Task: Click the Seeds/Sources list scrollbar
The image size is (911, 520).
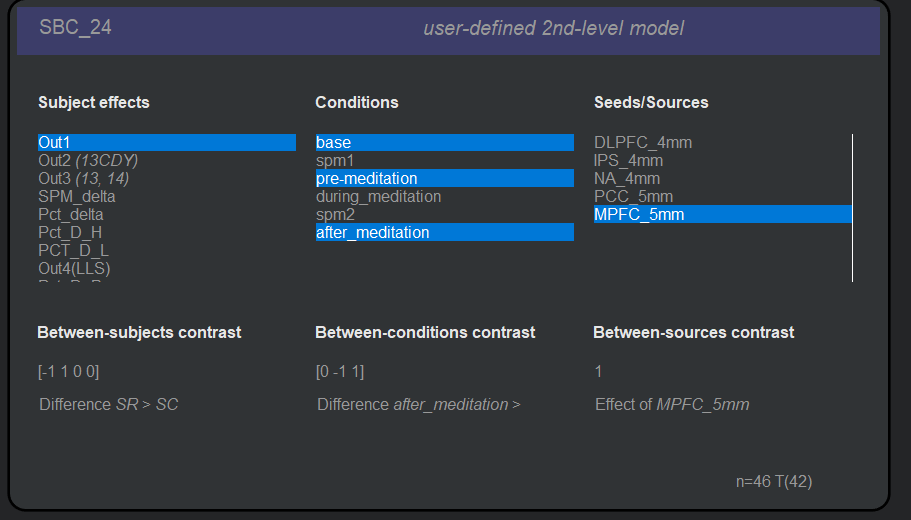Action: coord(852,208)
